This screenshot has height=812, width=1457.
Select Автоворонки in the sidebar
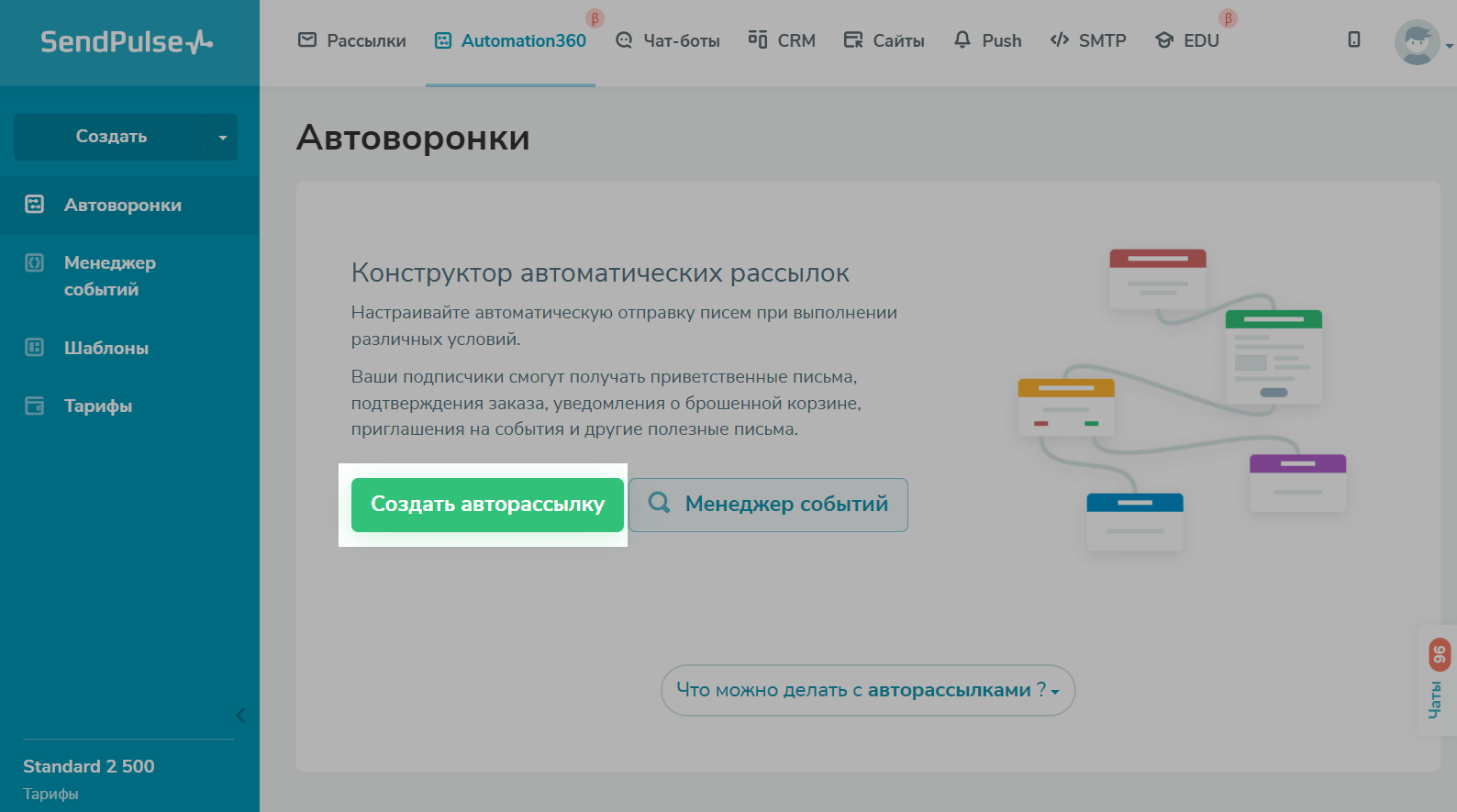[129, 206]
